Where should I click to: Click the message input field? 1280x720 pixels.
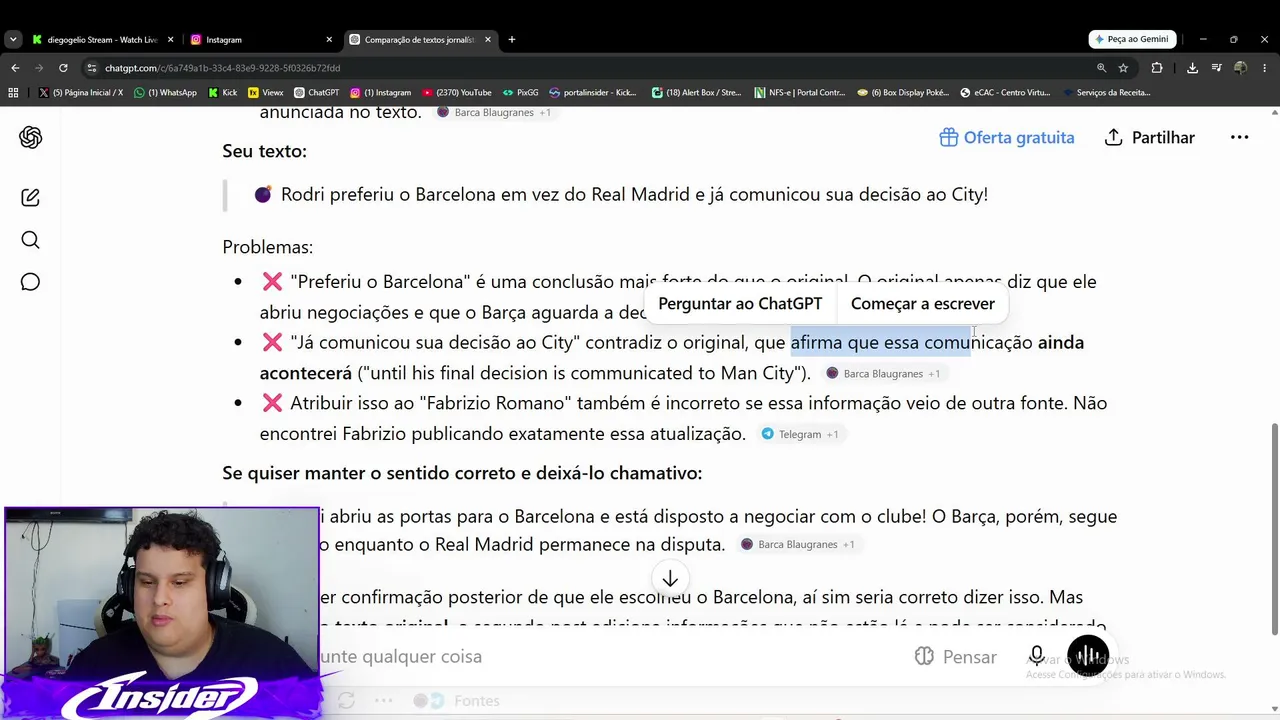[x=600, y=657]
